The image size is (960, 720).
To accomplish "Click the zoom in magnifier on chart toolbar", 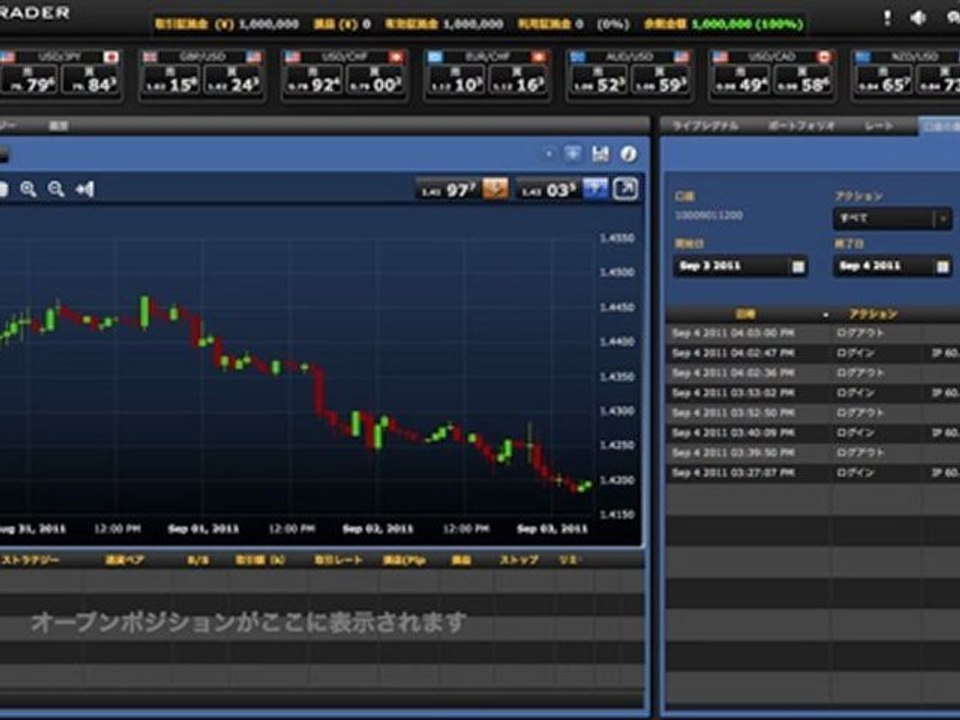I will (28, 189).
